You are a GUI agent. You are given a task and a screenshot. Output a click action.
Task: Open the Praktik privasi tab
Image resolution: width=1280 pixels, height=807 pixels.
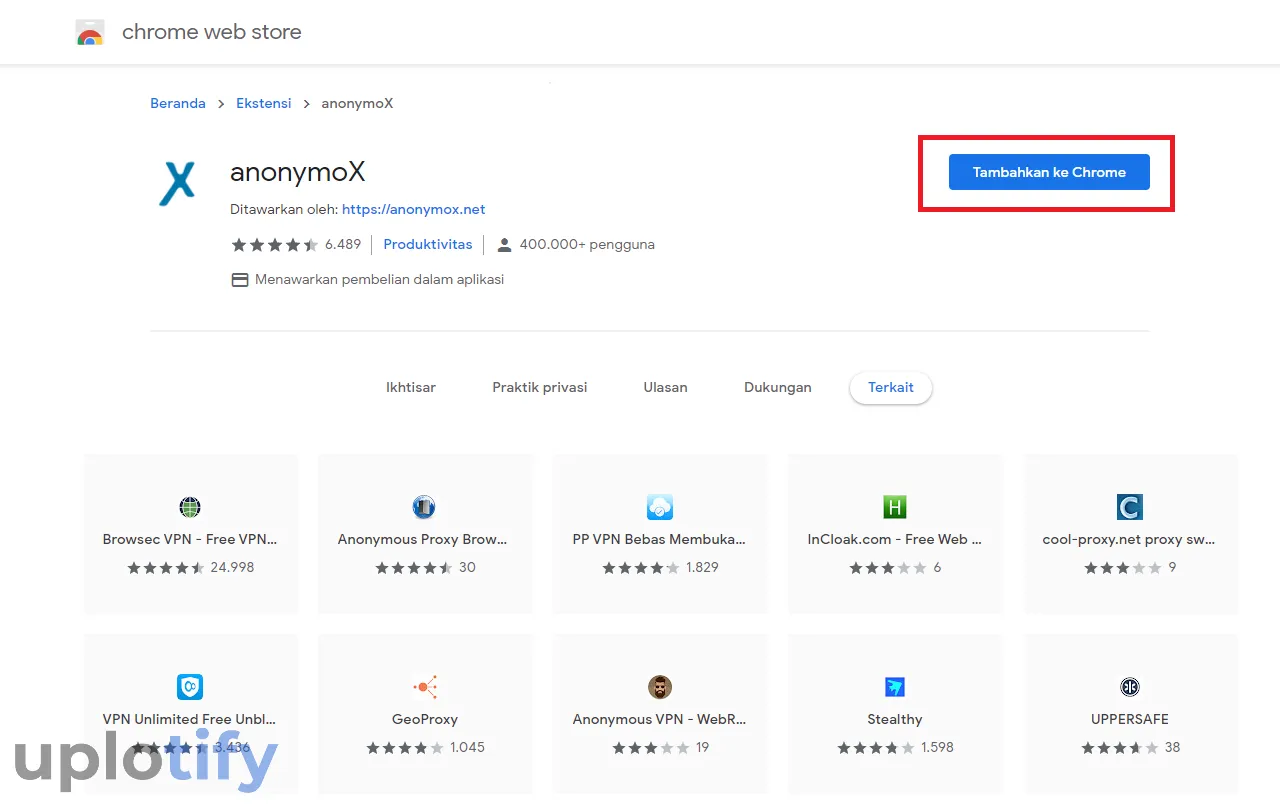[540, 387]
